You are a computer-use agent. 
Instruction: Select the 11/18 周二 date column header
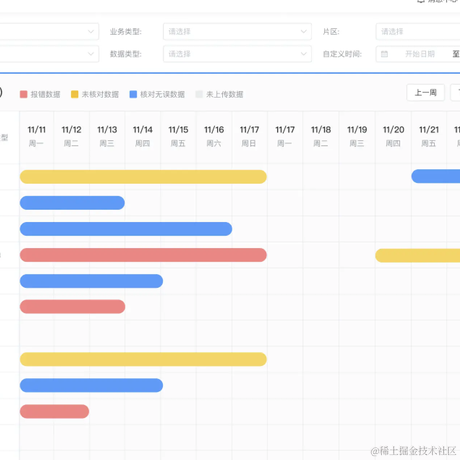(x=321, y=136)
